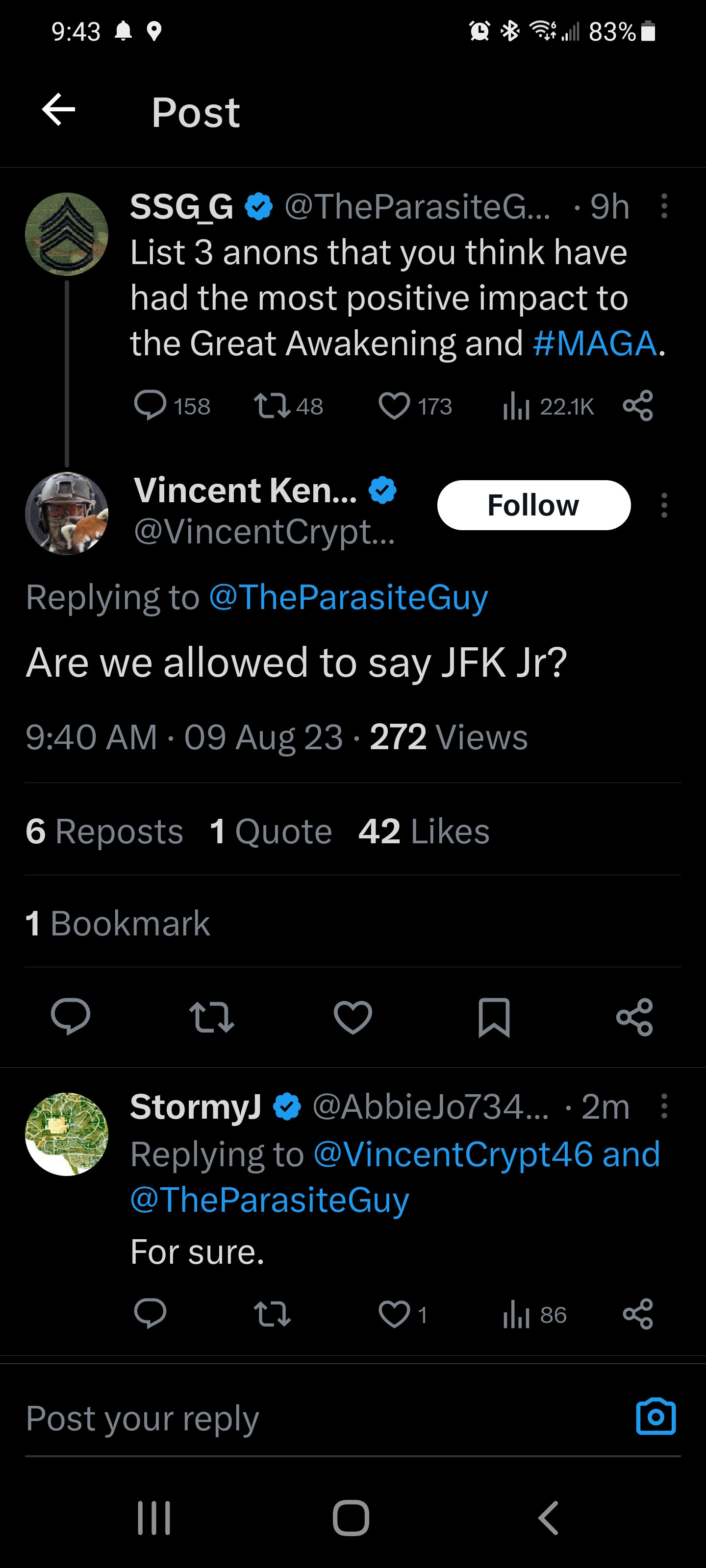Image resolution: width=706 pixels, height=1568 pixels.
Task: View the 42 Likes list
Action: click(424, 831)
